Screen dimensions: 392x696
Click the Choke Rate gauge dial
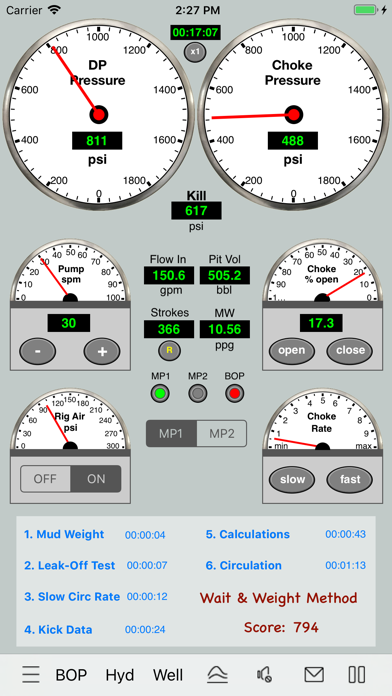tap(322, 420)
